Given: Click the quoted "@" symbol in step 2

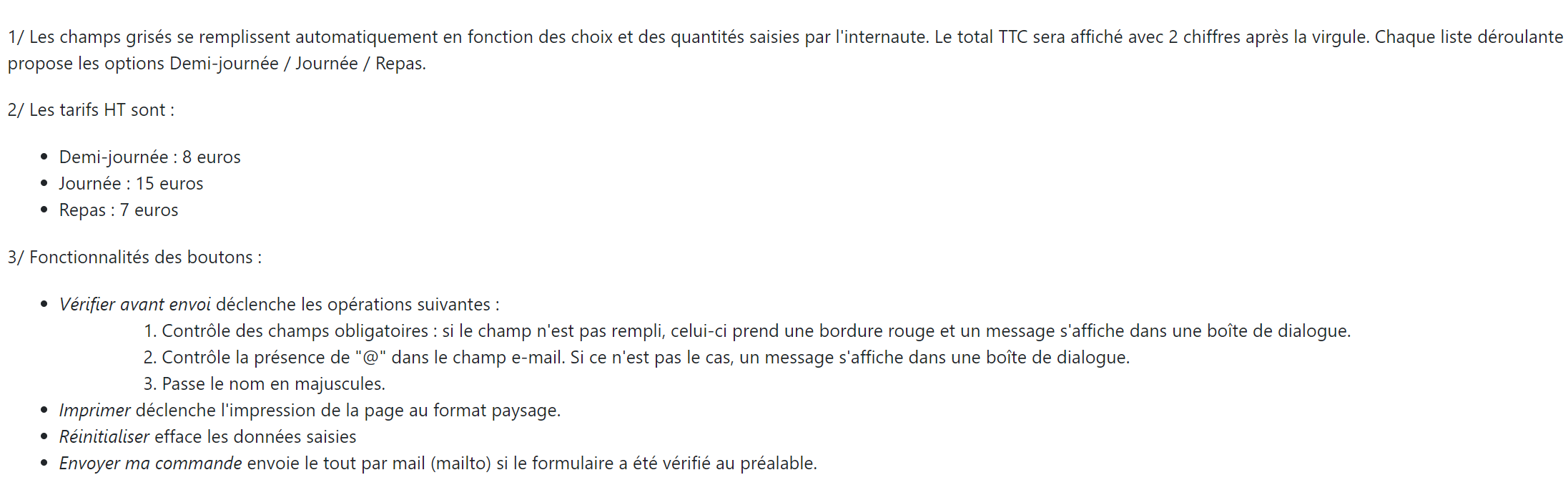Looking at the screenshot, I should click(x=370, y=358).
